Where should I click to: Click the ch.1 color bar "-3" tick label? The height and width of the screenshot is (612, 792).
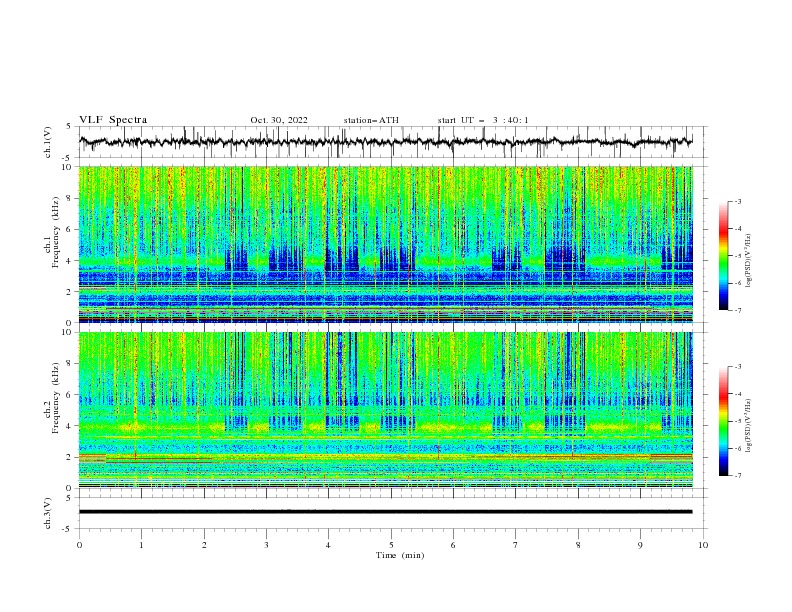tap(737, 201)
